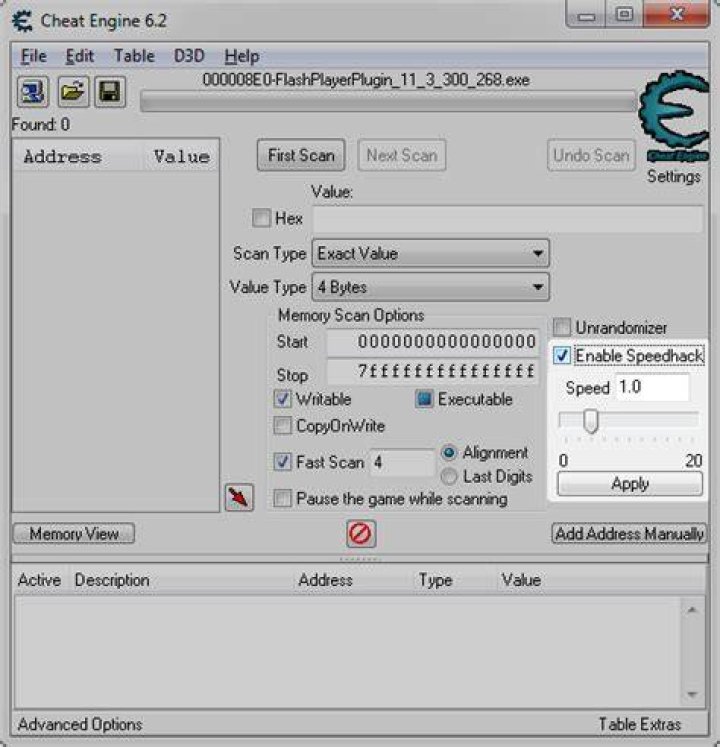The image size is (720, 747).
Task: Click the Fast Scan alignment value field
Action: pyautogui.click(x=402, y=462)
